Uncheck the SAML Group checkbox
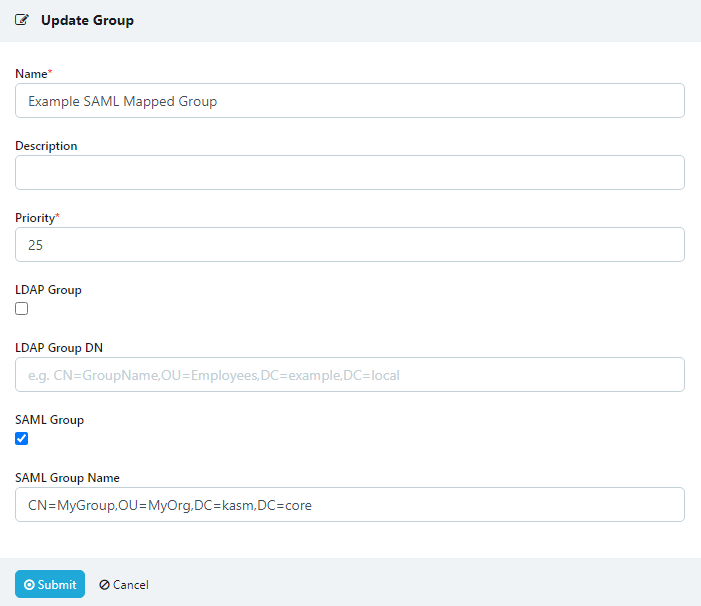Viewport: 701px width, 606px height. pos(22,439)
